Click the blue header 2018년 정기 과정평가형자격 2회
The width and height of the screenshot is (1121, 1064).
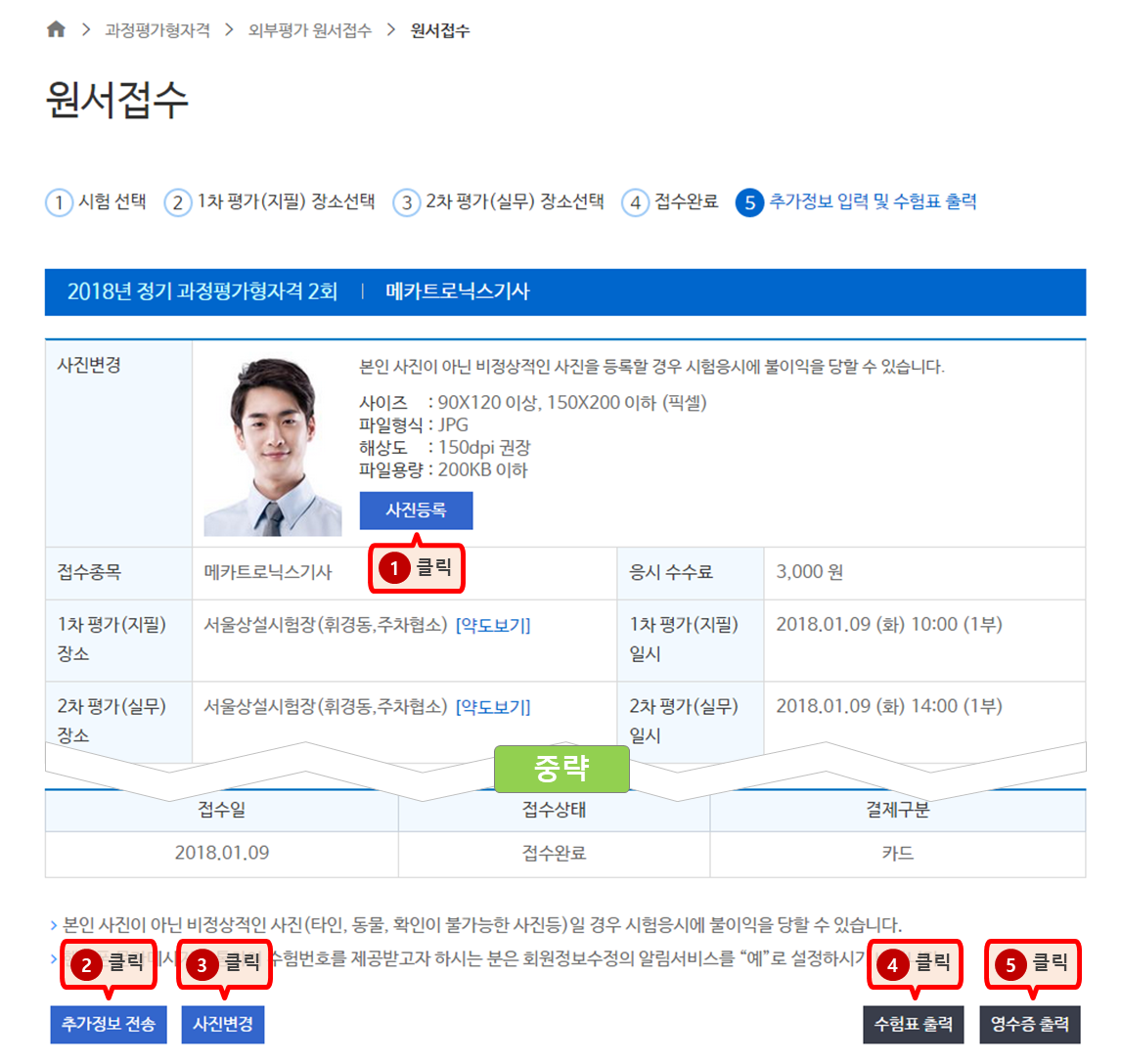pos(202,291)
